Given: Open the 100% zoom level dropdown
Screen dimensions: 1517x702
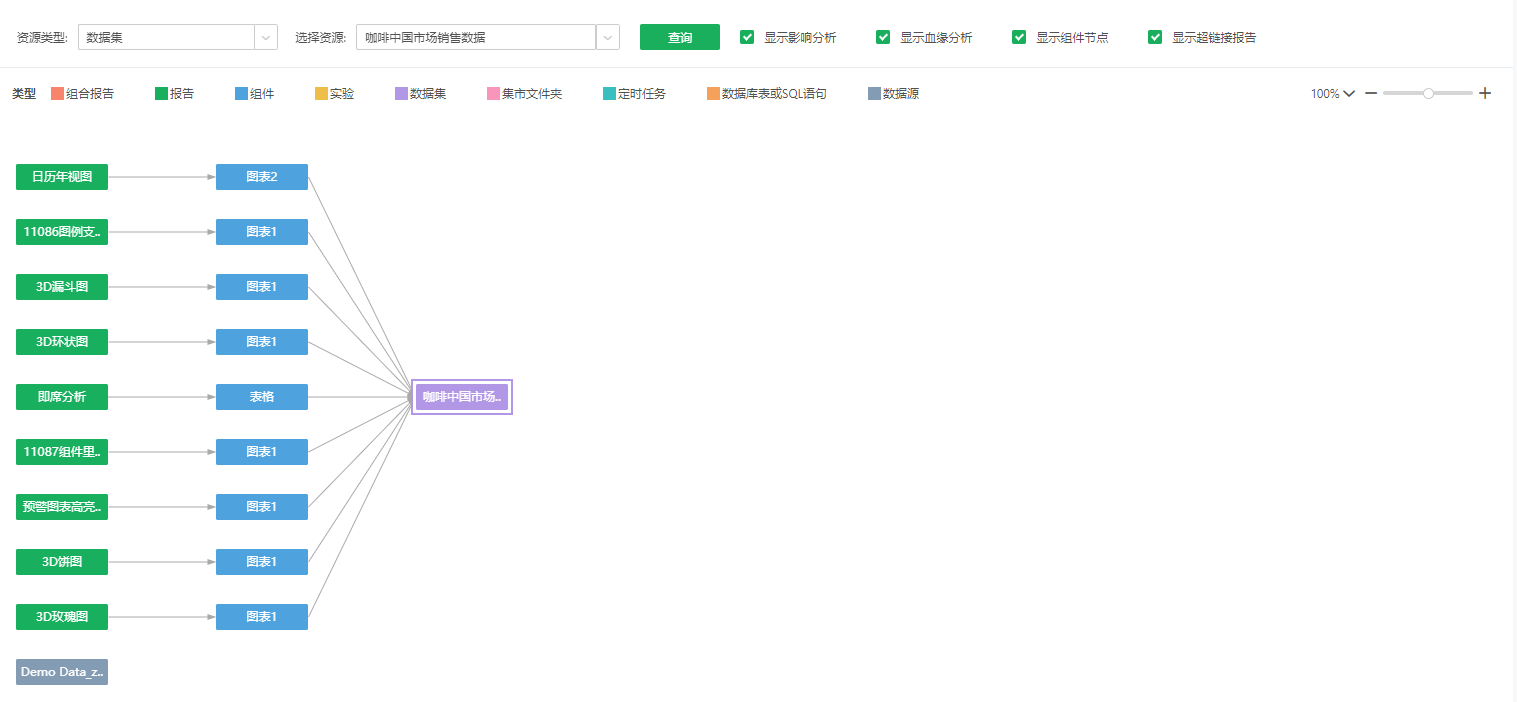Looking at the screenshot, I should point(1333,93).
